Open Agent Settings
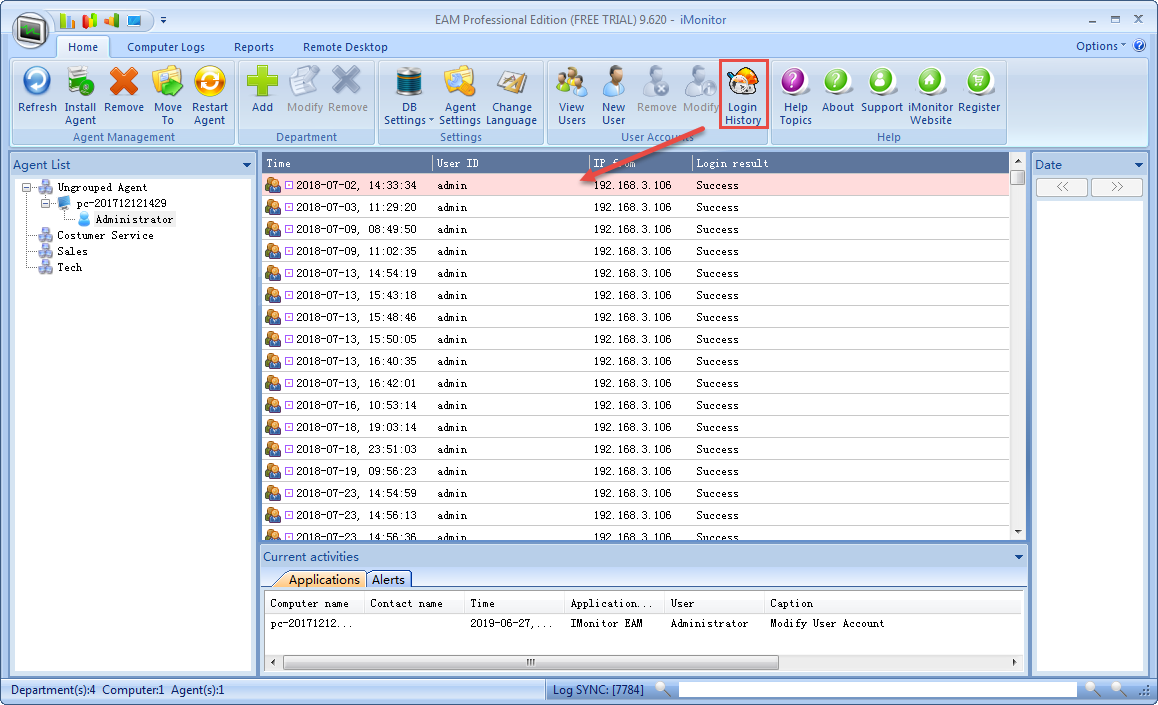The image size is (1158, 705). point(460,96)
